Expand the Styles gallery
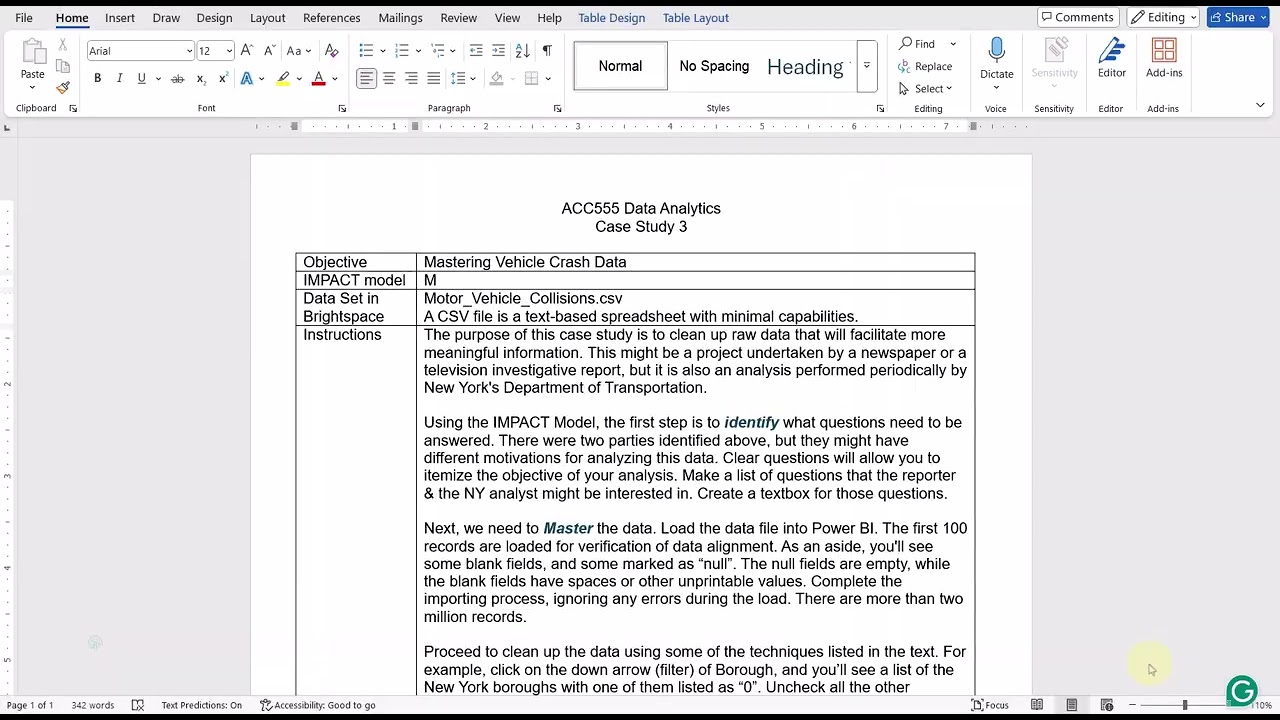1280x720 pixels. (867, 66)
